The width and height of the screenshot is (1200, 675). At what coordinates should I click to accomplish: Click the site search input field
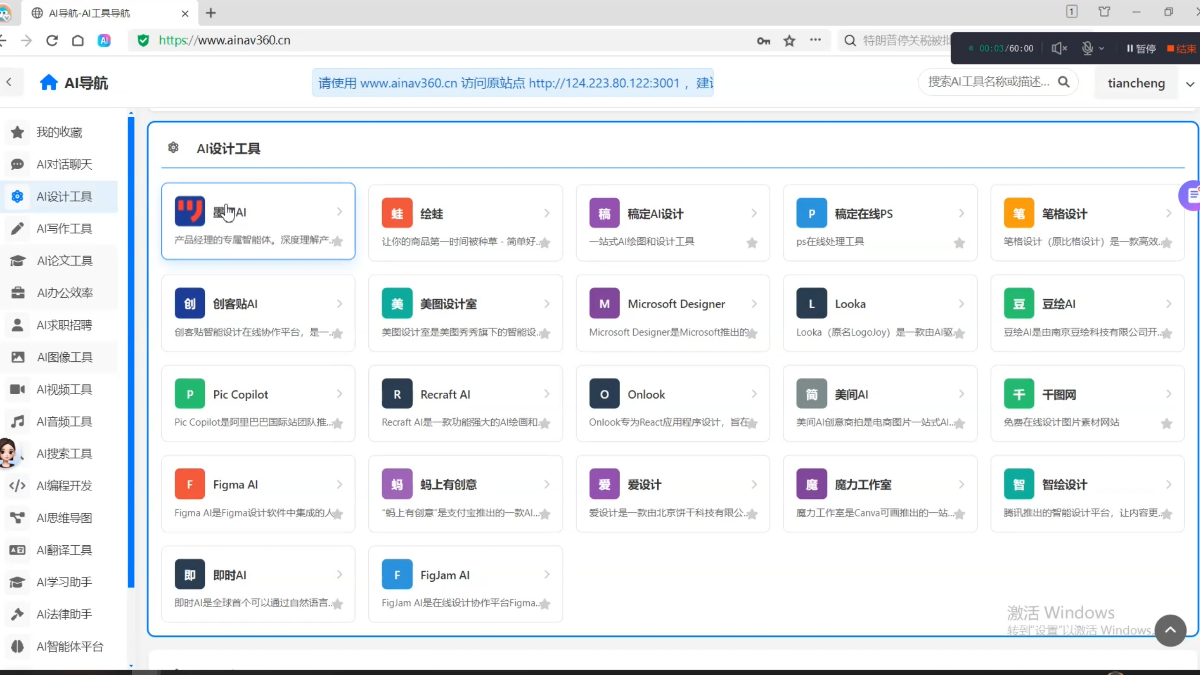(x=989, y=82)
